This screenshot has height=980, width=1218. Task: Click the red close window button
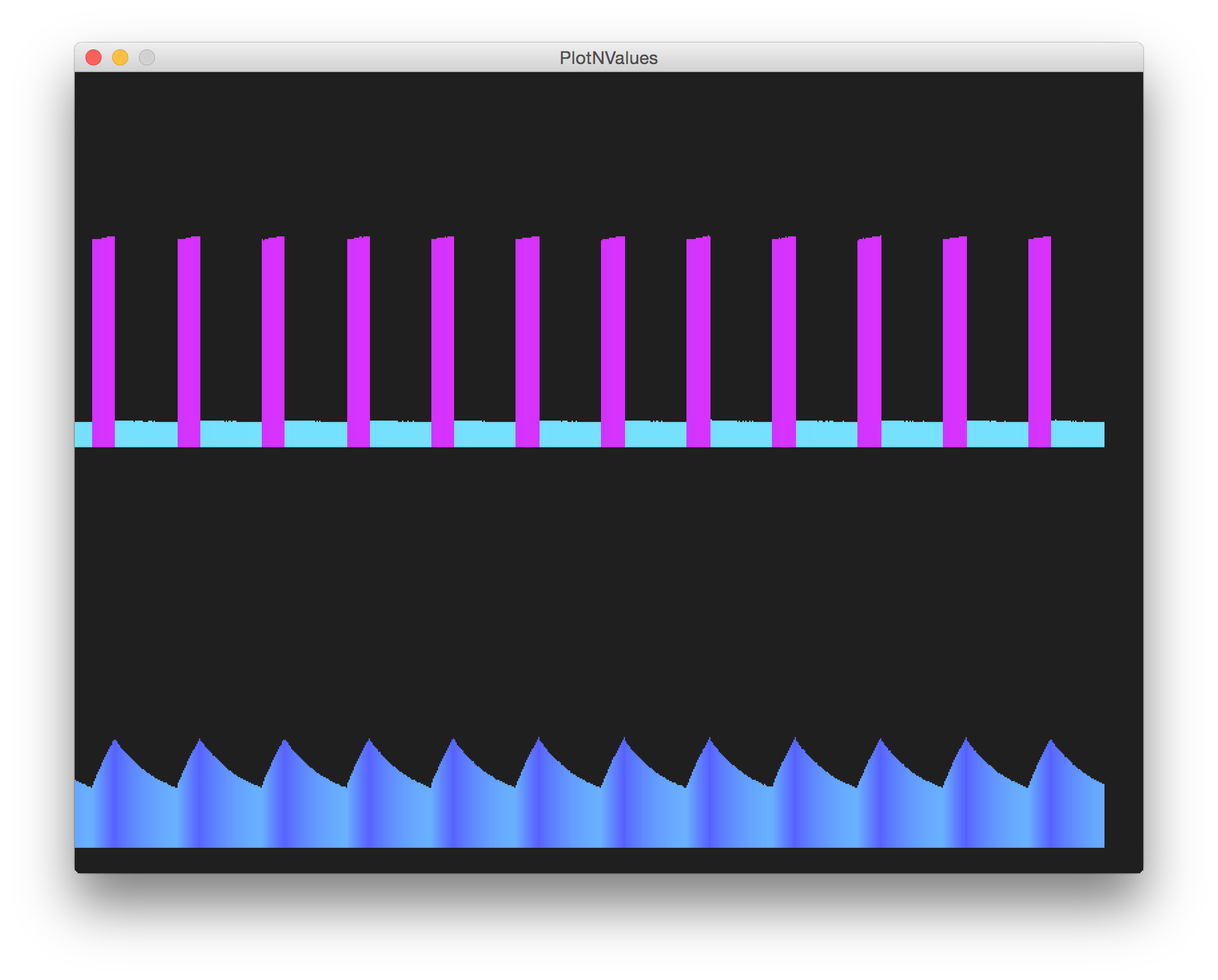[94, 58]
